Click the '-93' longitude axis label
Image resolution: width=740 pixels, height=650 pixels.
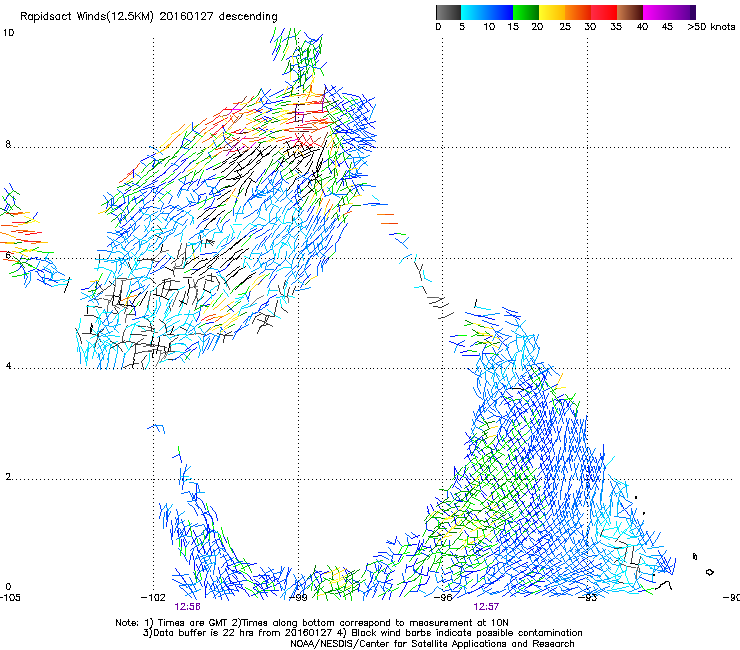click(x=588, y=598)
